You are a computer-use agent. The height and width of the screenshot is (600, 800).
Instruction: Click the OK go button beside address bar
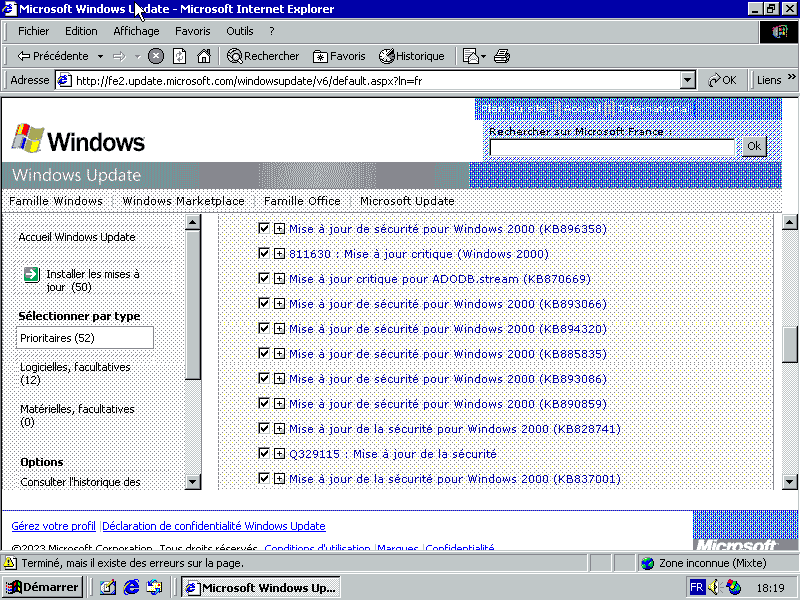[x=722, y=80]
